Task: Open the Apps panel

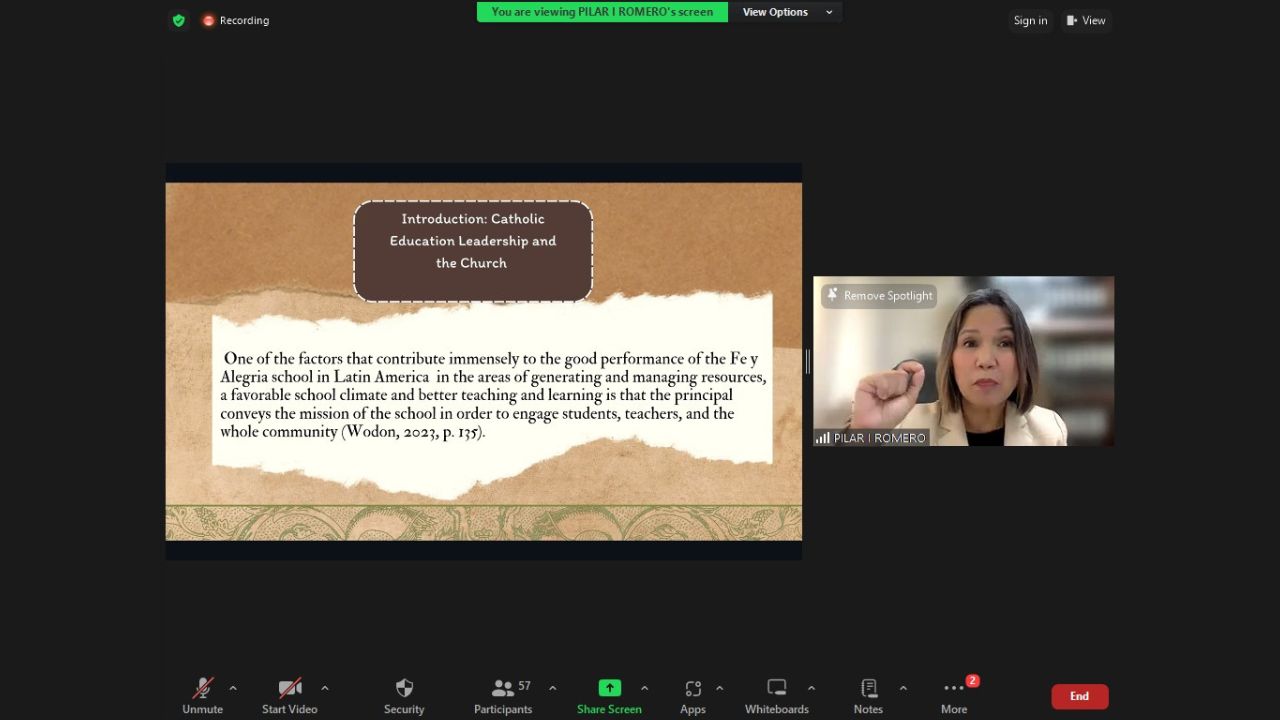Action: point(693,696)
